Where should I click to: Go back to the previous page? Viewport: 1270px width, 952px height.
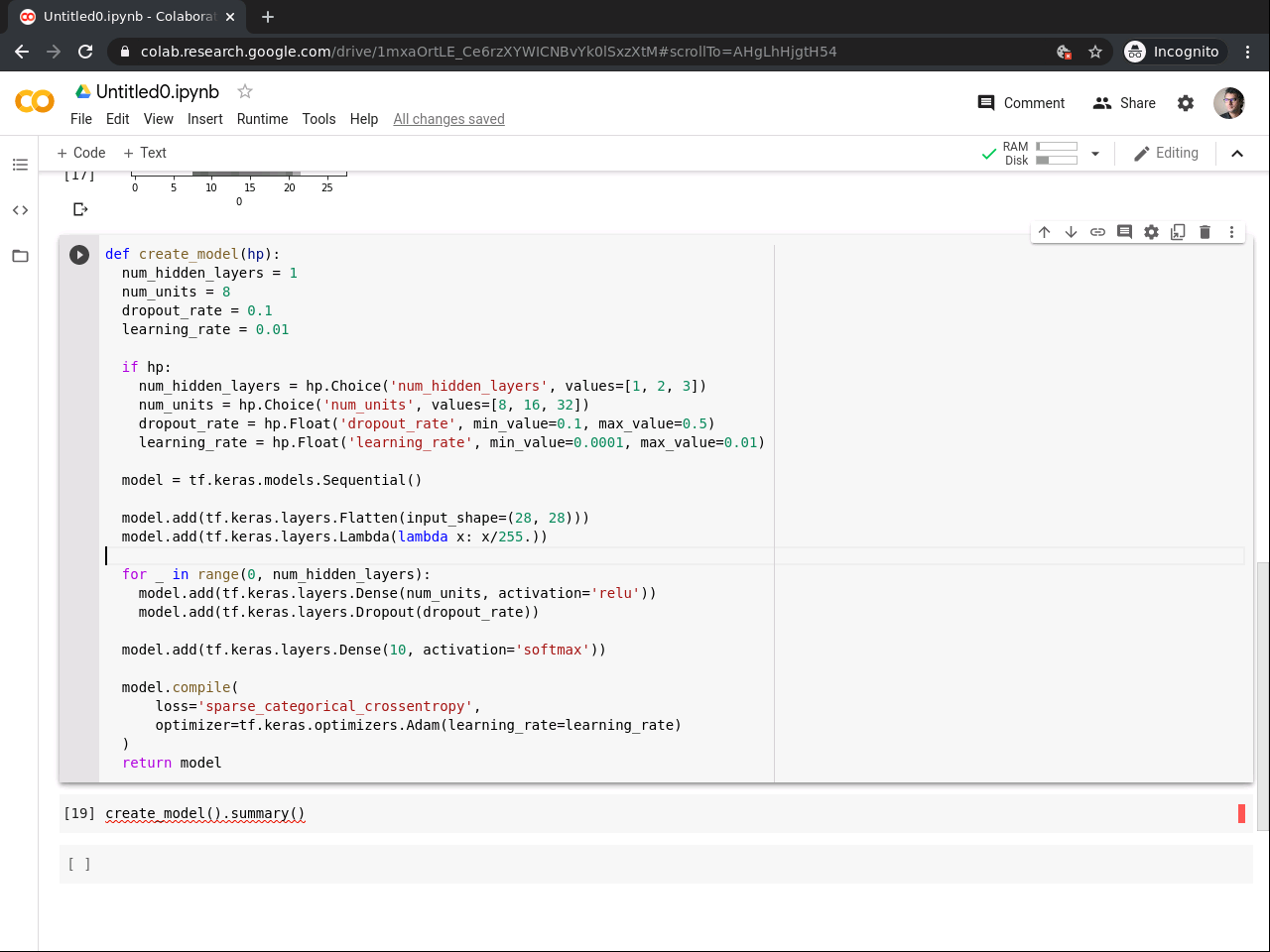[x=22, y=52]
